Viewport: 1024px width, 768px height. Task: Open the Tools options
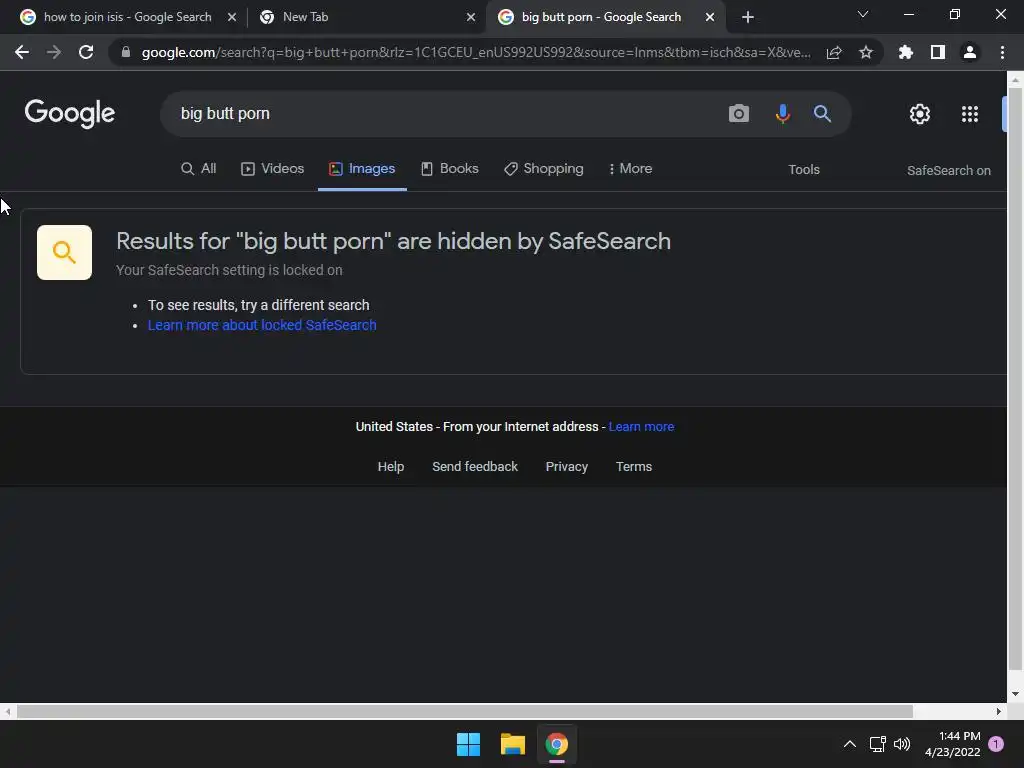804,170
